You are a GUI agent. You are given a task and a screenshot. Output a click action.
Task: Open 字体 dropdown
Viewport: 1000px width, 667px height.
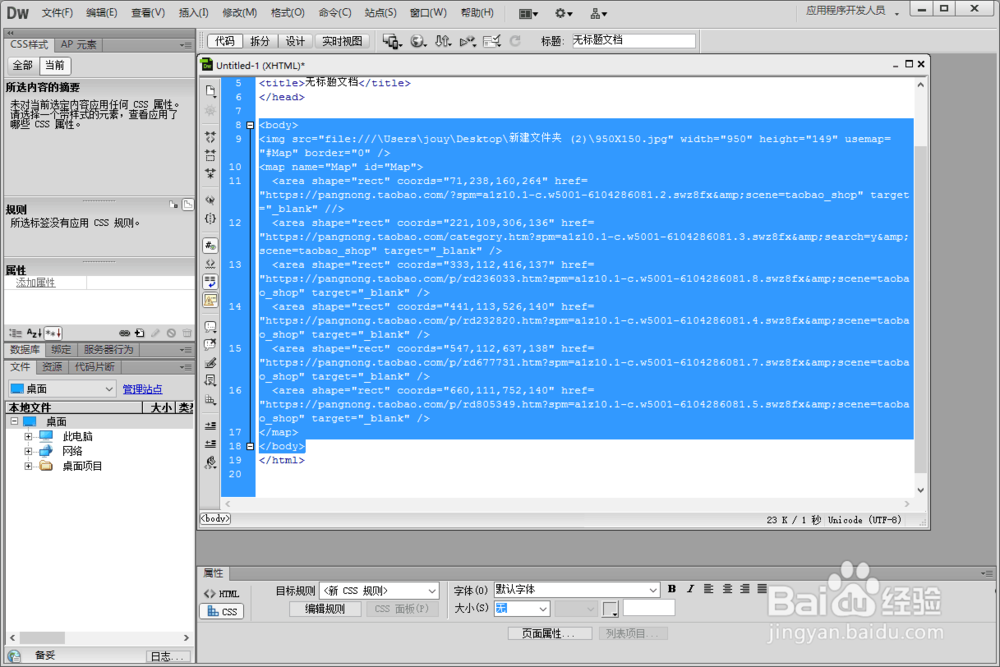tap(576, 590)
